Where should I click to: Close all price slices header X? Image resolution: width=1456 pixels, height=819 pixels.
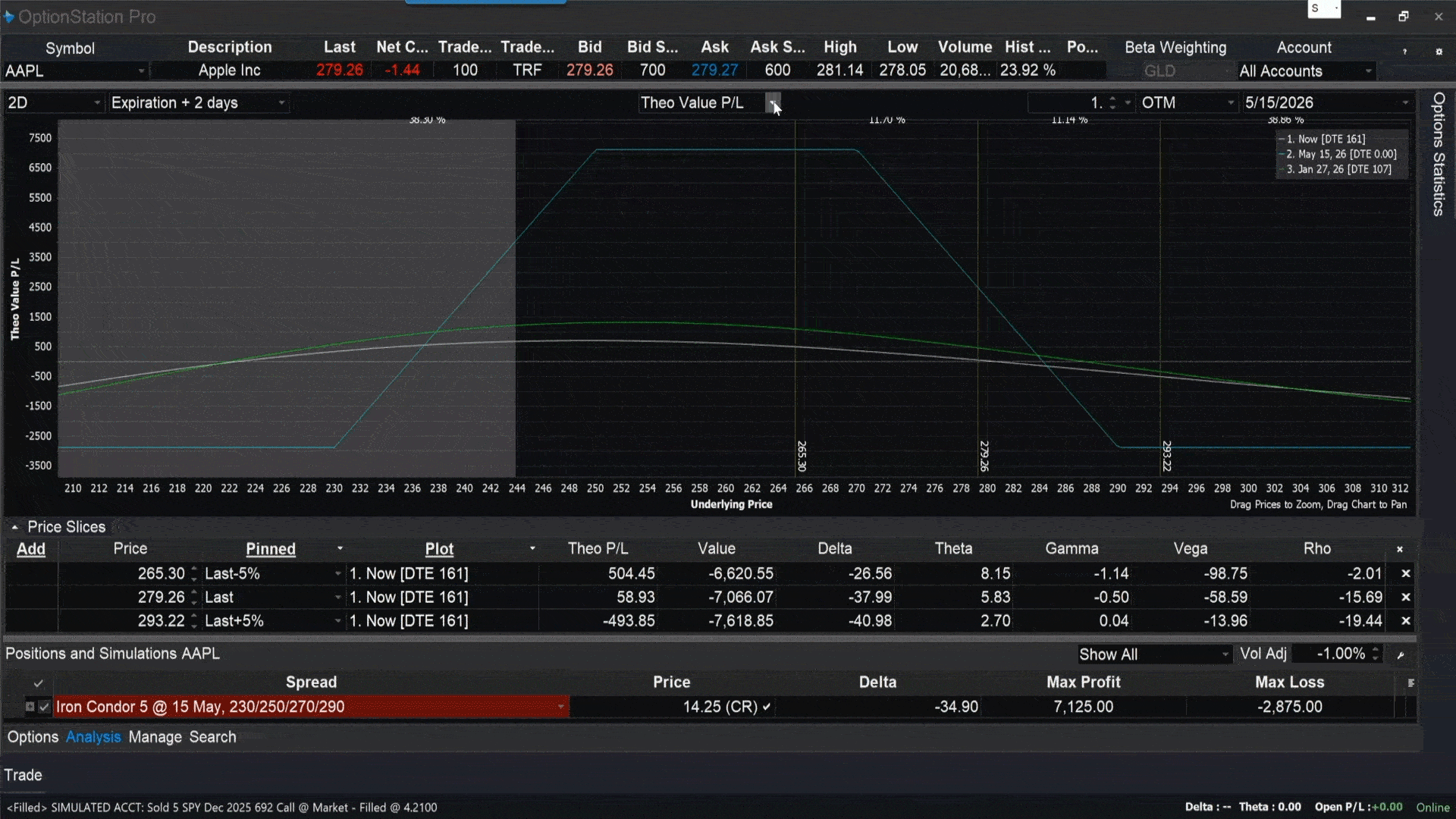pyautogui.click(x=1400, y=550)
